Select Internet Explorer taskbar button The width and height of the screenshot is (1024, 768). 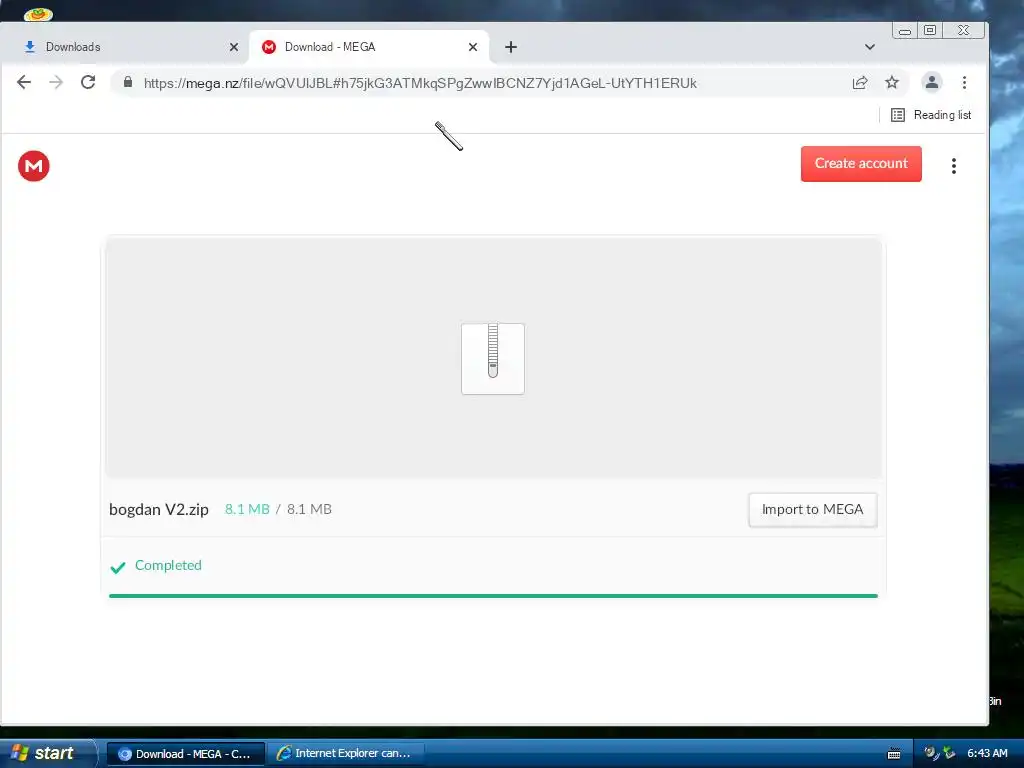click(x=346, y=754)
